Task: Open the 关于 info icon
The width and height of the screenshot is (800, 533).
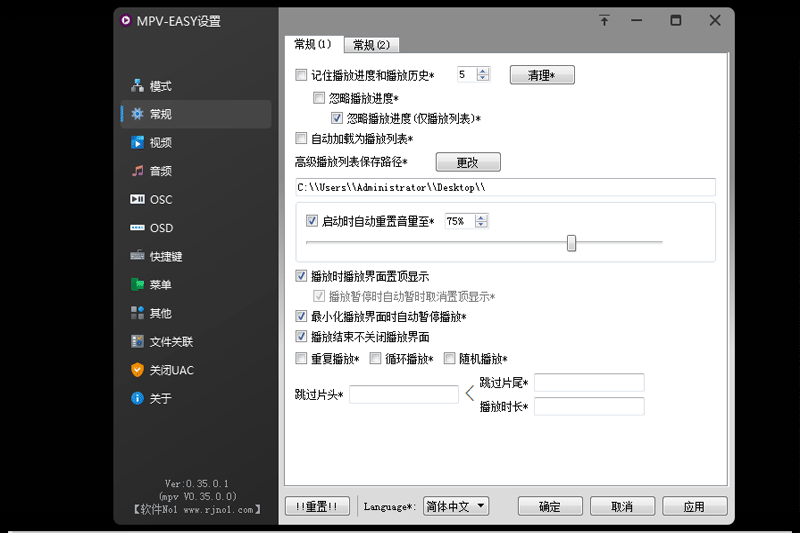Action: tap(137, 398)
